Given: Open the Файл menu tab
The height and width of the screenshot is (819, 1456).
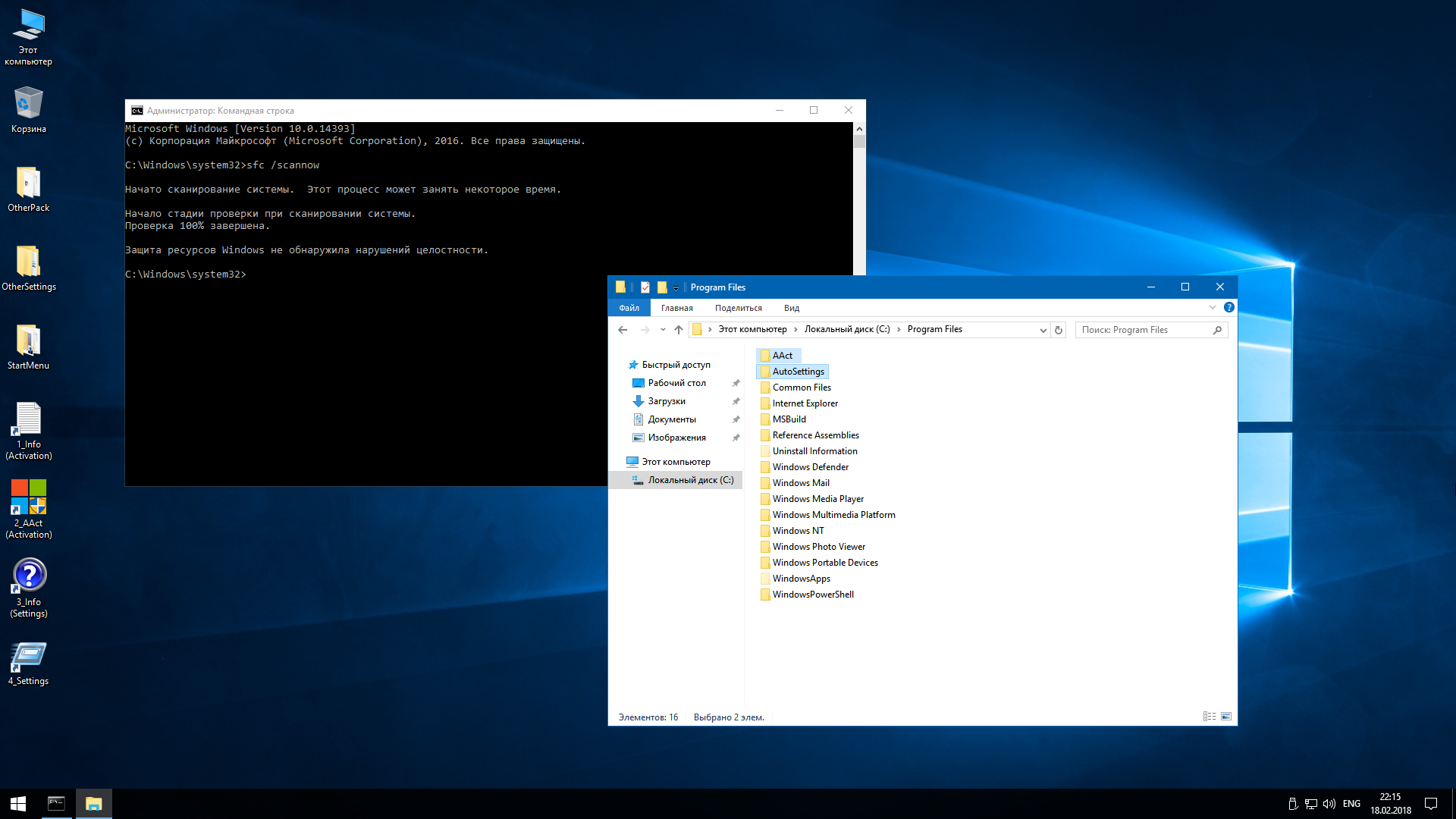Looking at the screenshot, I should pyautogui.click(x=629, y=308).
